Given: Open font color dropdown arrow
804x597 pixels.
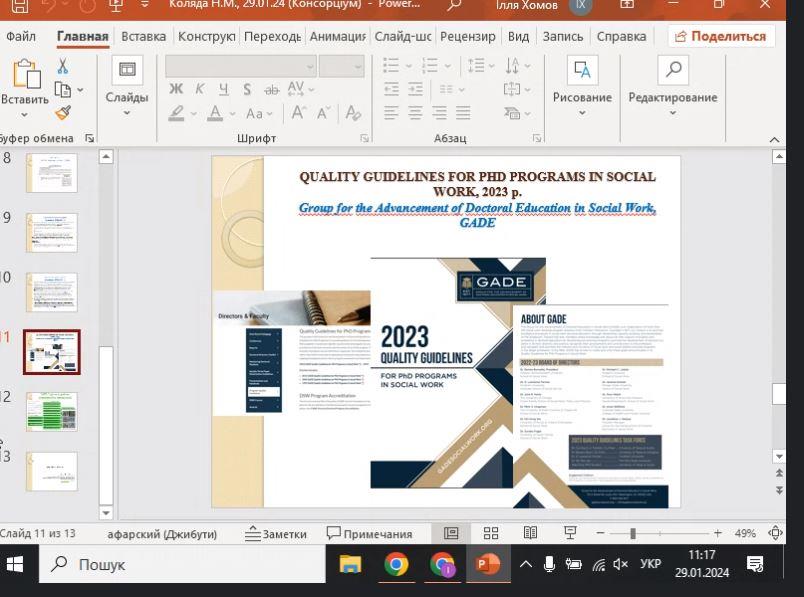Looking at the screenshot, I should click(233, 113).
